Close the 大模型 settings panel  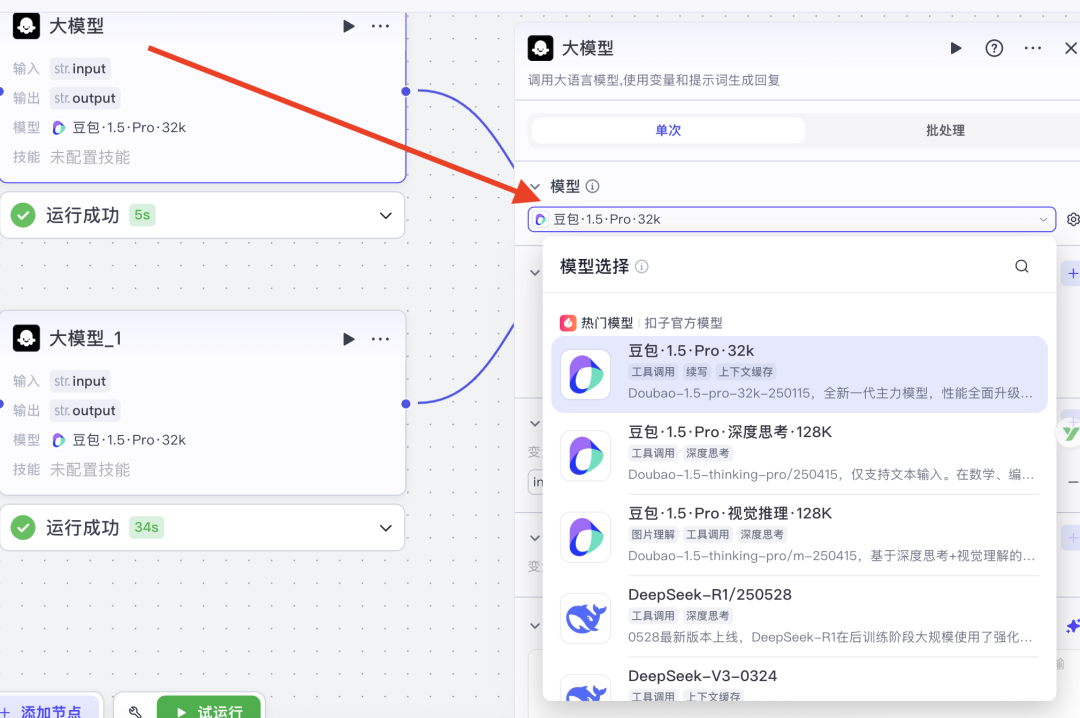1071,48
